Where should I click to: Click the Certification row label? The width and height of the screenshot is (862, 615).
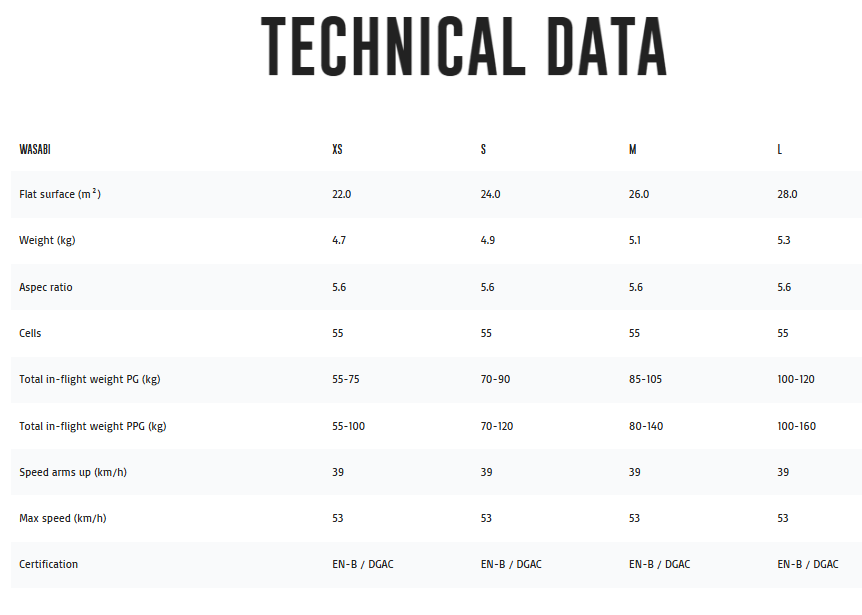[48, 564]
